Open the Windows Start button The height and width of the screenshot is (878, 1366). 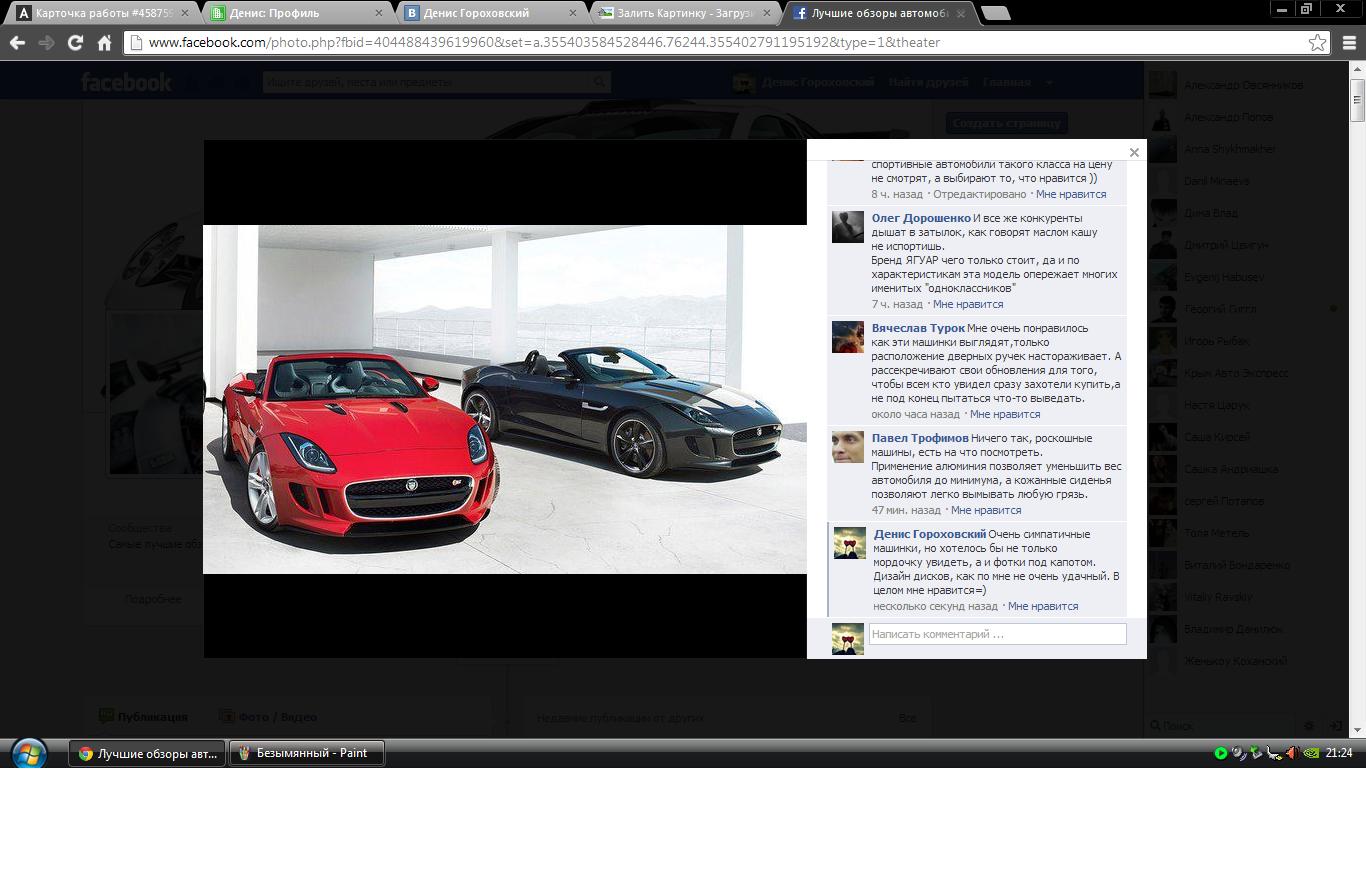coord(28,753)
